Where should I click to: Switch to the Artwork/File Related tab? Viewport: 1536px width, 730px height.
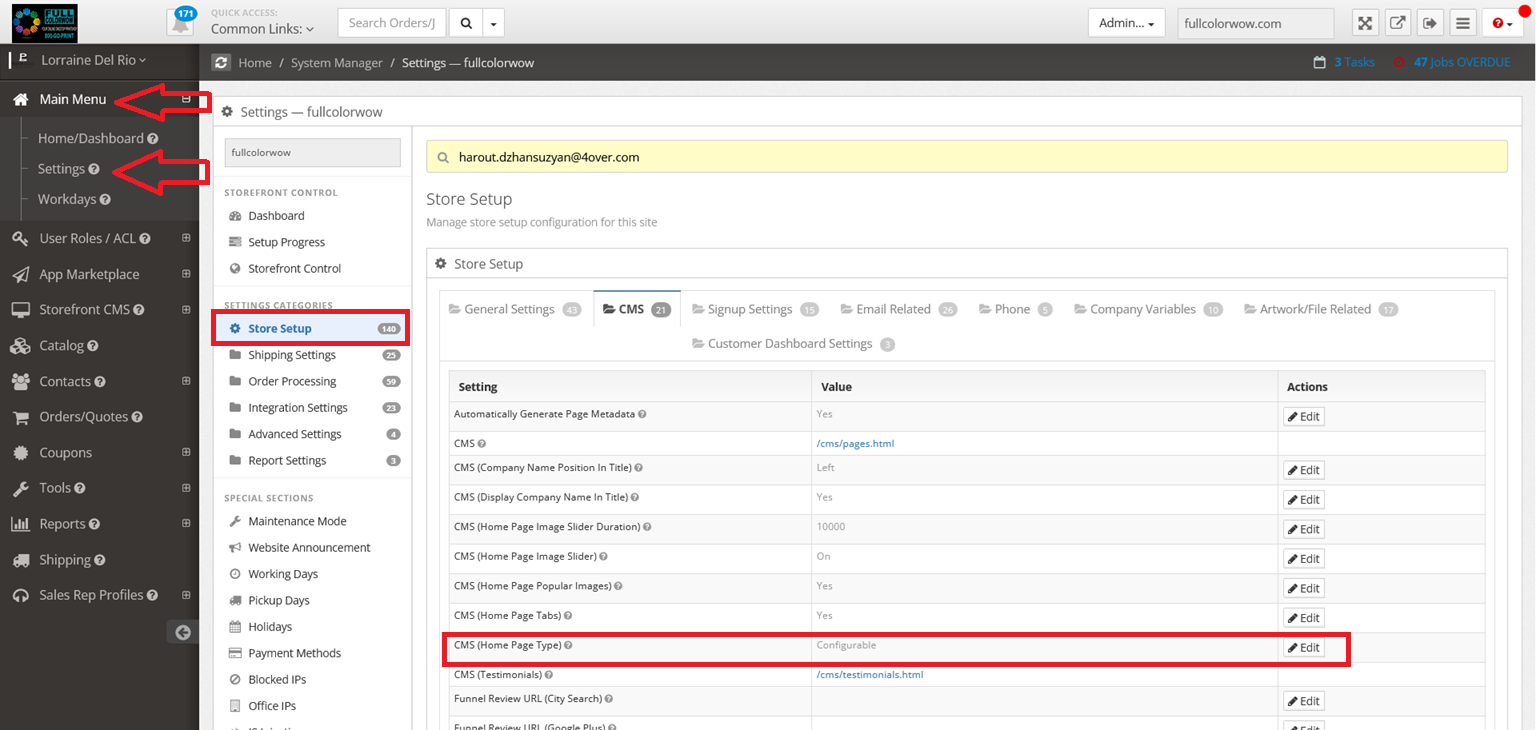pos(1321,309)
